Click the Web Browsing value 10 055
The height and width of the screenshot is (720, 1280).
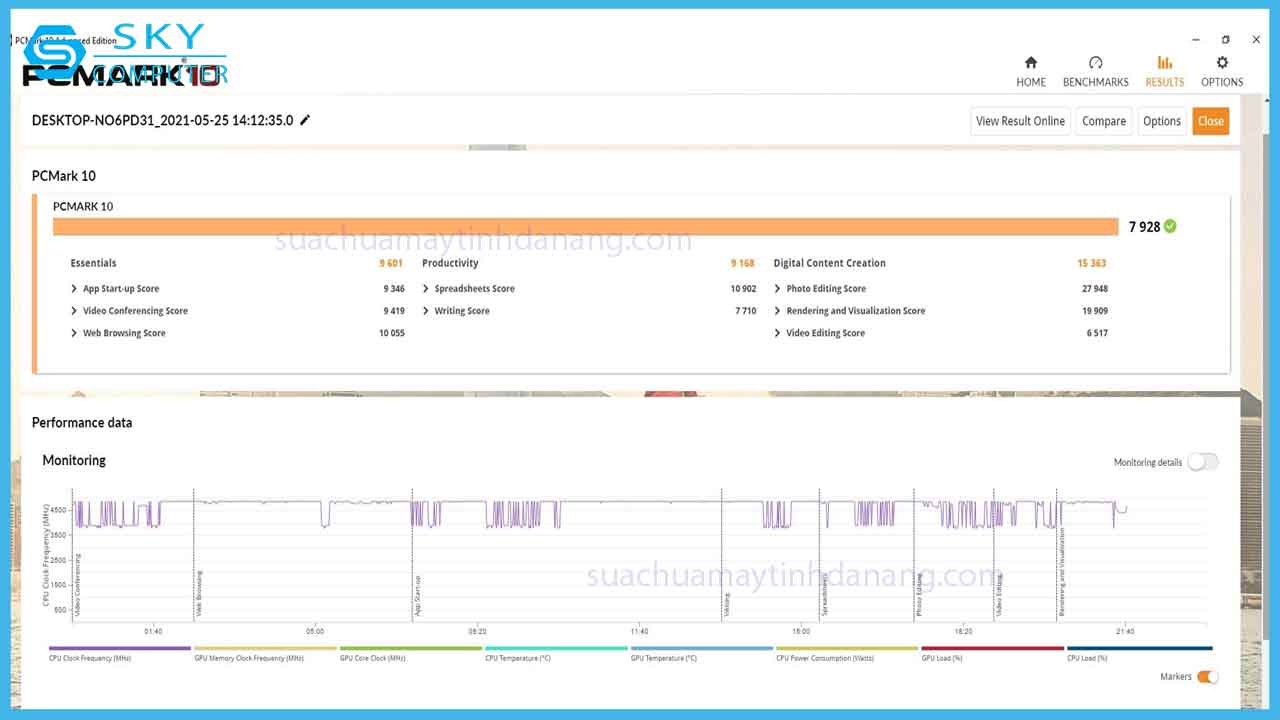pyautogui.click(x=391, y=333)
